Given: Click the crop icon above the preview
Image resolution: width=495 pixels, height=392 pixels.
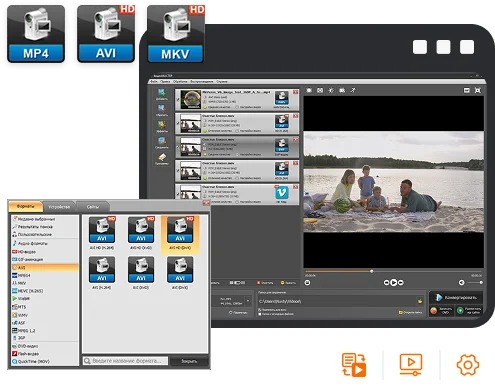Looking at the screenshot, I should pyautogui.click(x=320, y=90).
